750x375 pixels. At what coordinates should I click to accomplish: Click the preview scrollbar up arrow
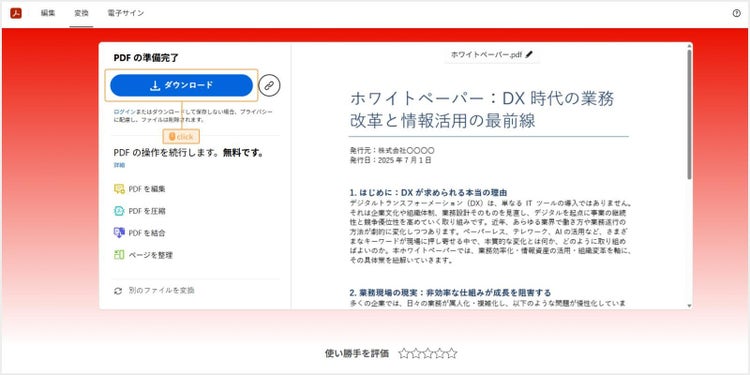(x=689, y=46)
